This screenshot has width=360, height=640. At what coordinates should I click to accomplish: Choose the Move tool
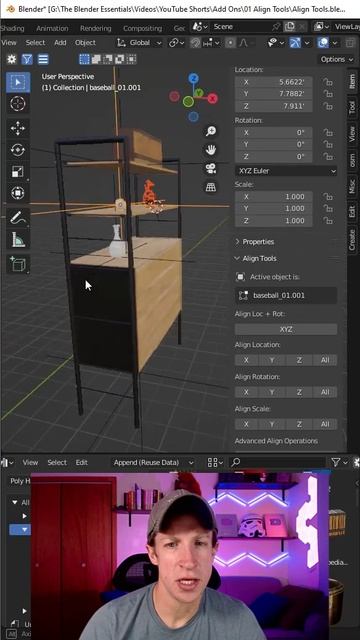tap(18, 129)
